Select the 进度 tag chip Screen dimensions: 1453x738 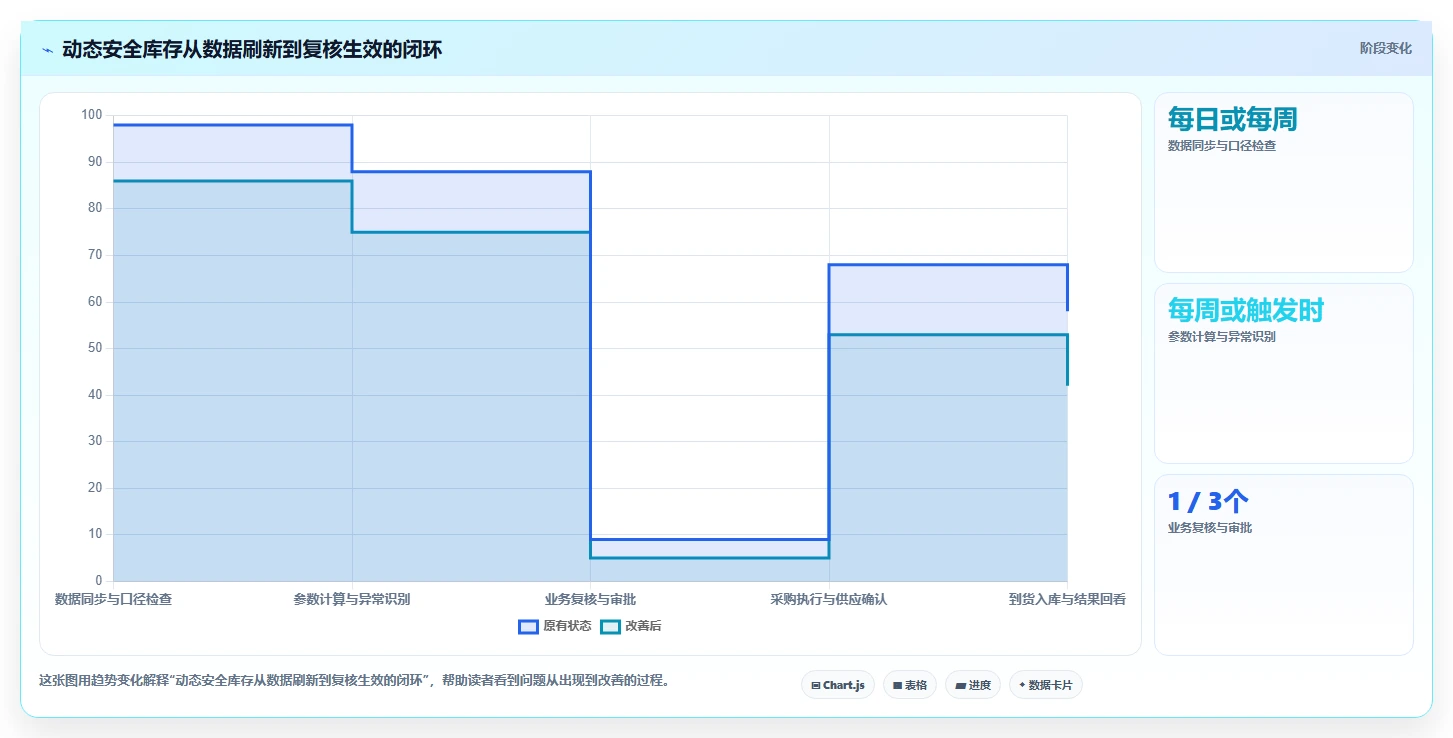click(973, 685)
